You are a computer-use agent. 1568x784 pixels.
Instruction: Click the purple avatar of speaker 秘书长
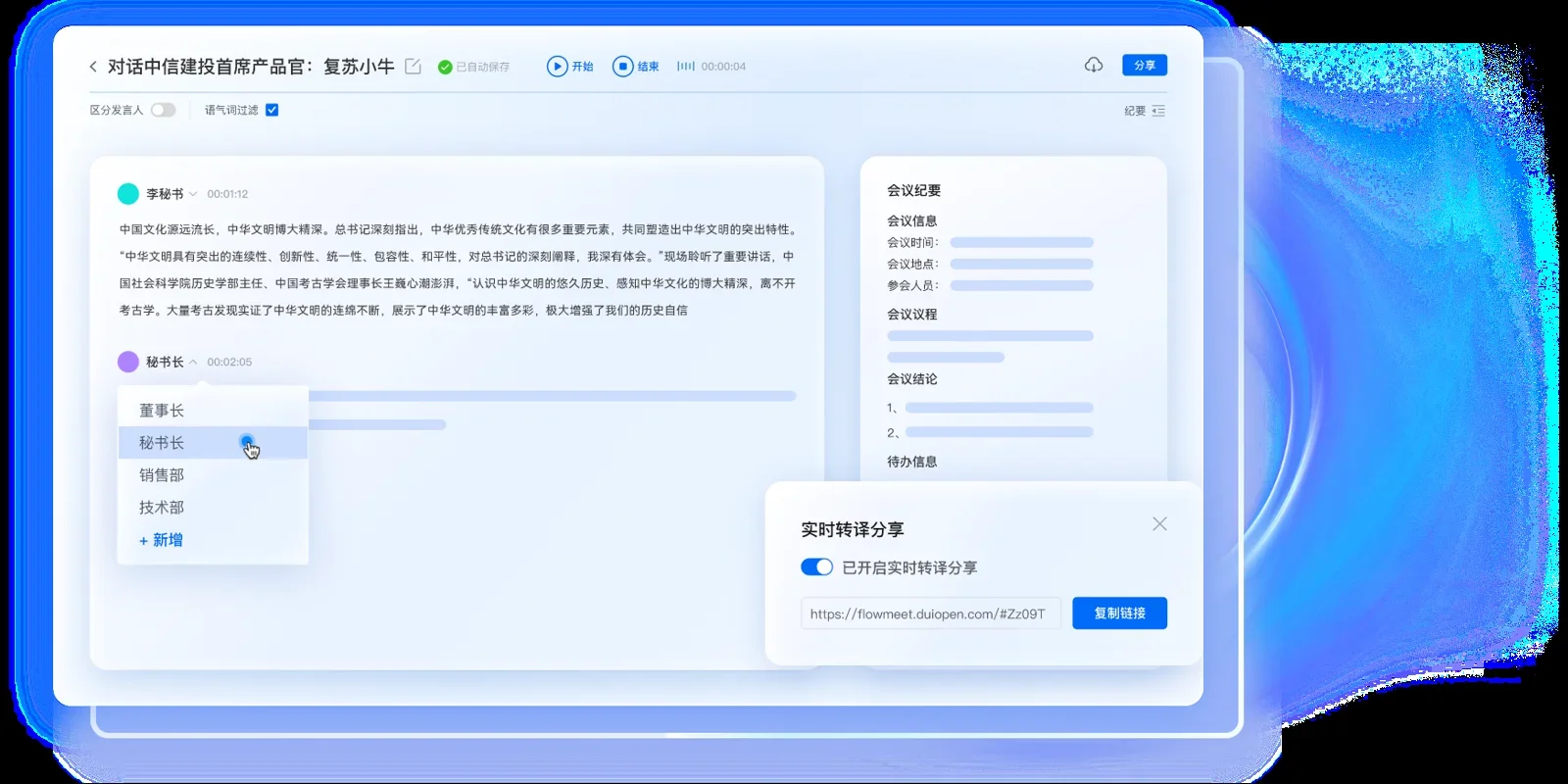coord(128,362)
